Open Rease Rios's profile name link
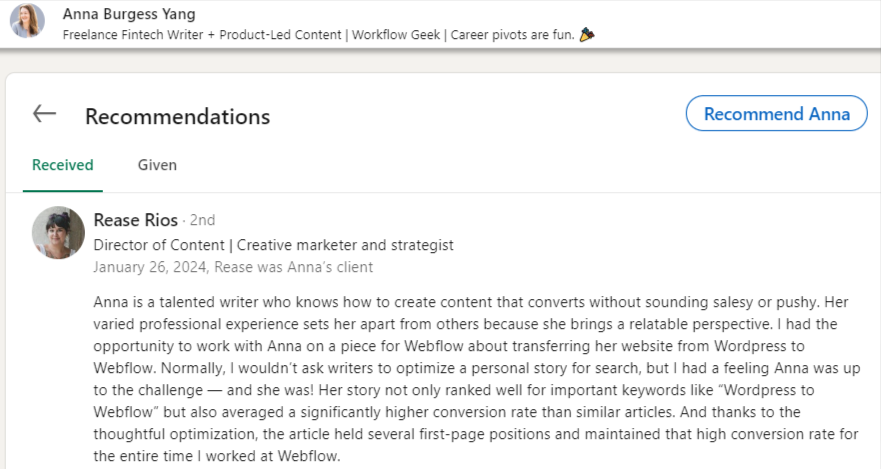This screenshot has width=881, height=469. [x=135, y=220]
